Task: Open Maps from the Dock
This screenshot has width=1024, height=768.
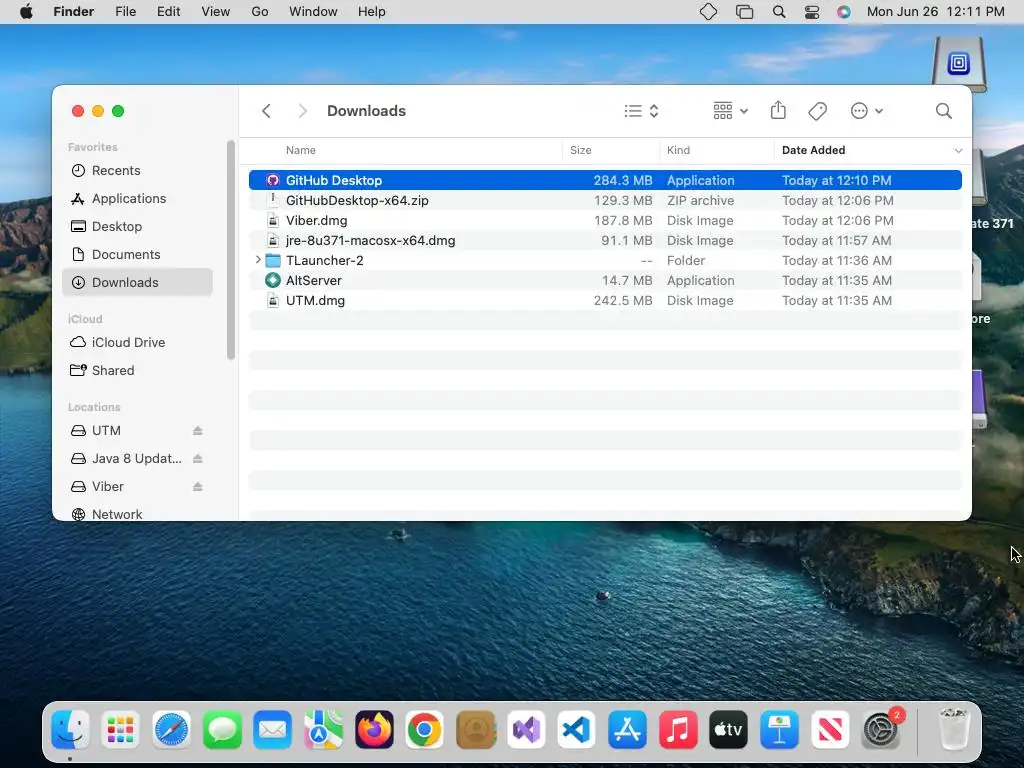Action: 323,729
